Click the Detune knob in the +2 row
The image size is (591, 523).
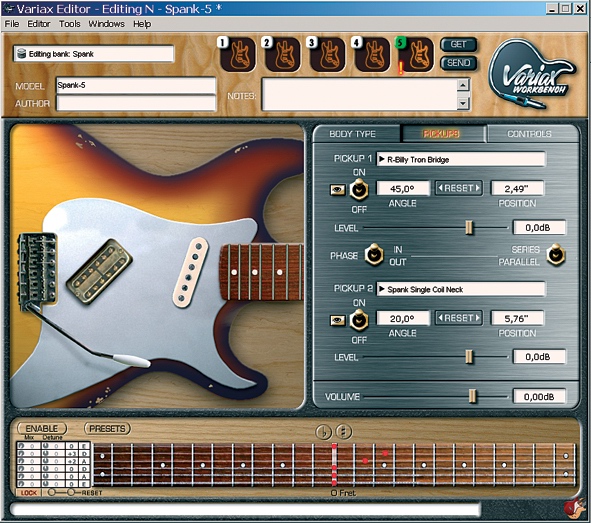pos(46,461)
